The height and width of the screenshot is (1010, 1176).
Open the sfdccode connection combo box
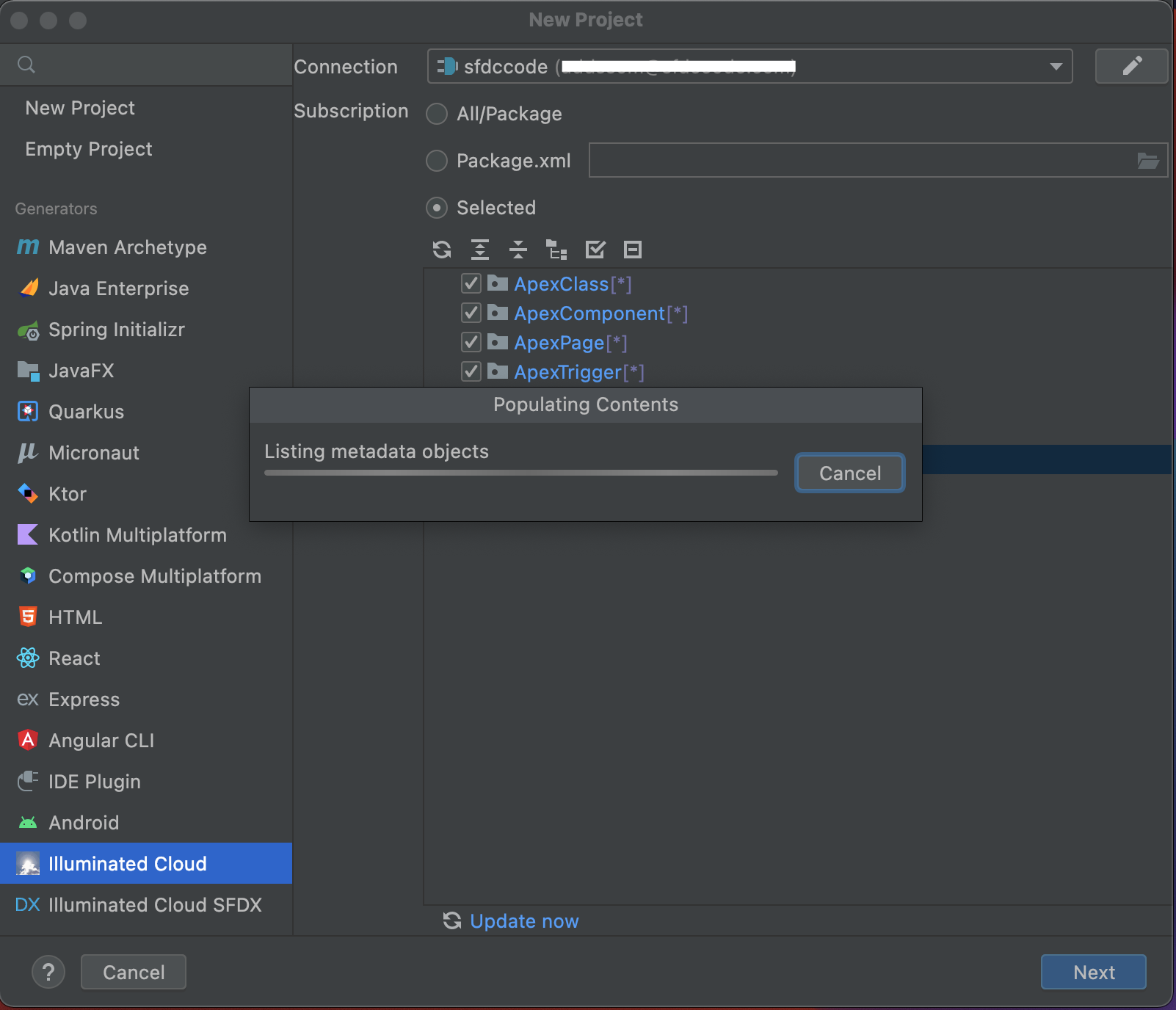tap(749, 66)
